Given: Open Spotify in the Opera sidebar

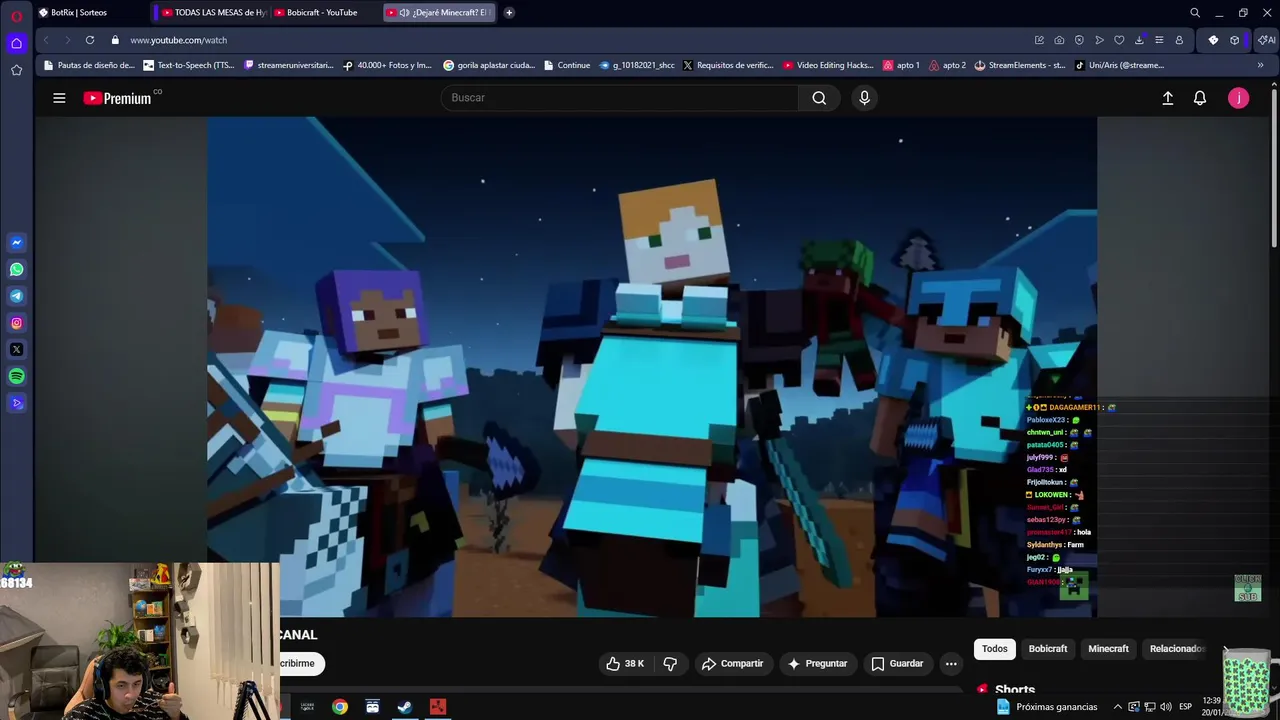Looking at the screenshot, I should (x=16, y=376).
